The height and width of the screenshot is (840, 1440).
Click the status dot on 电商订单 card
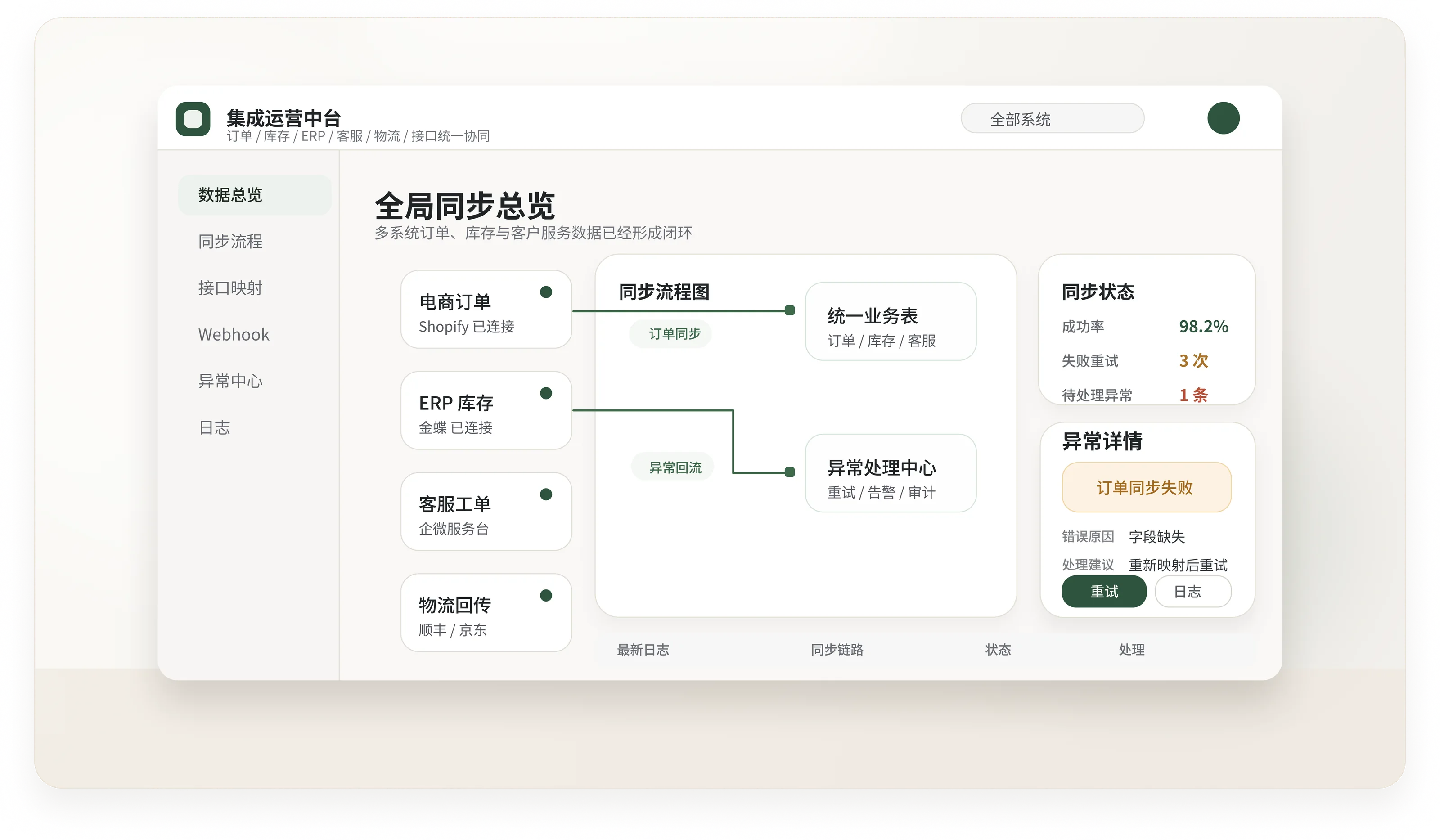547,292
